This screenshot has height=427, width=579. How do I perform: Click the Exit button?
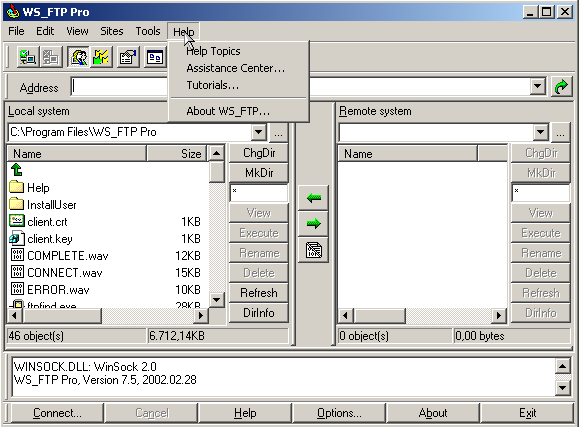click(x=527, y=413)
